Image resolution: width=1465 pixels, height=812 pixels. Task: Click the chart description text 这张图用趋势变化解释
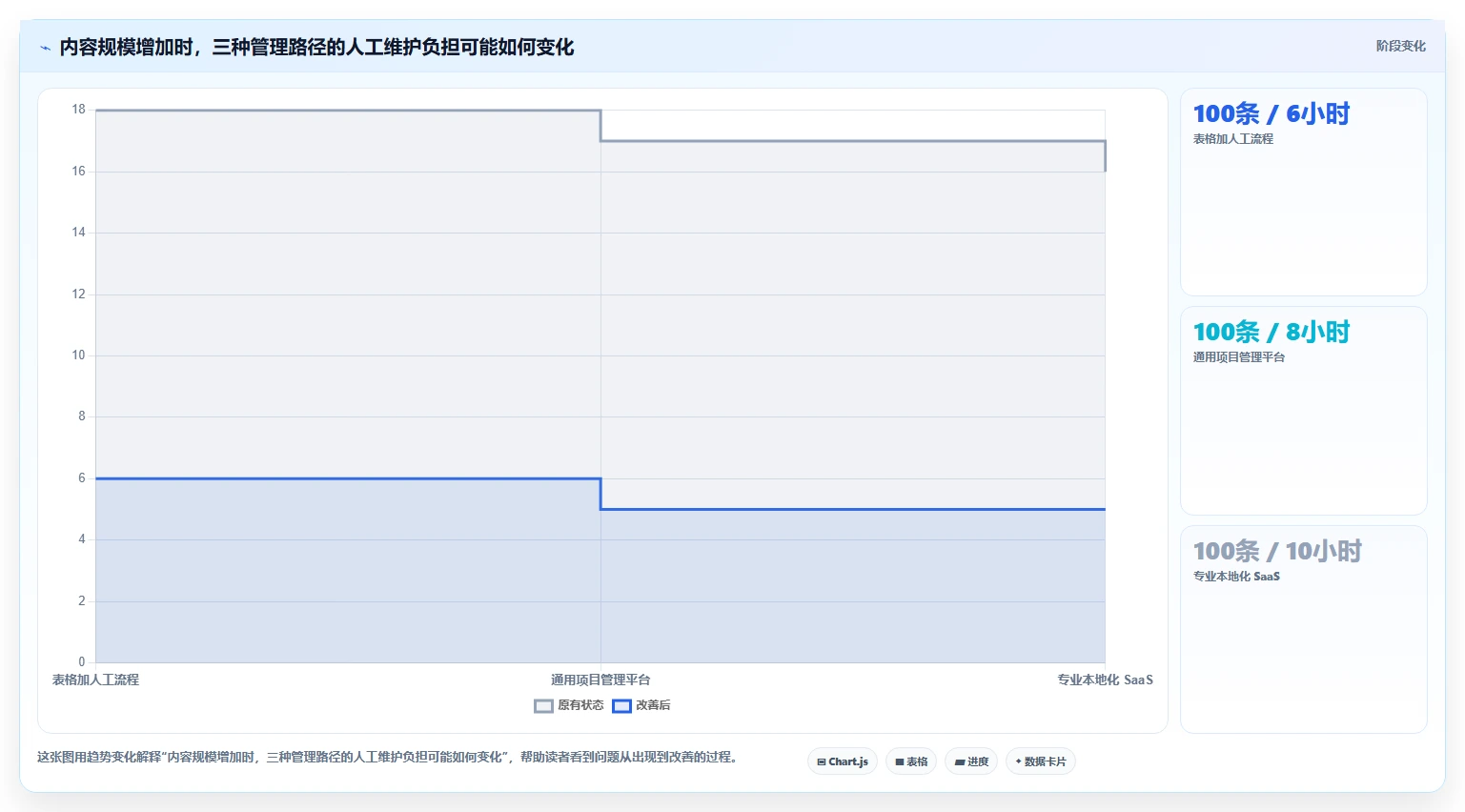click(x=387, y=758)
